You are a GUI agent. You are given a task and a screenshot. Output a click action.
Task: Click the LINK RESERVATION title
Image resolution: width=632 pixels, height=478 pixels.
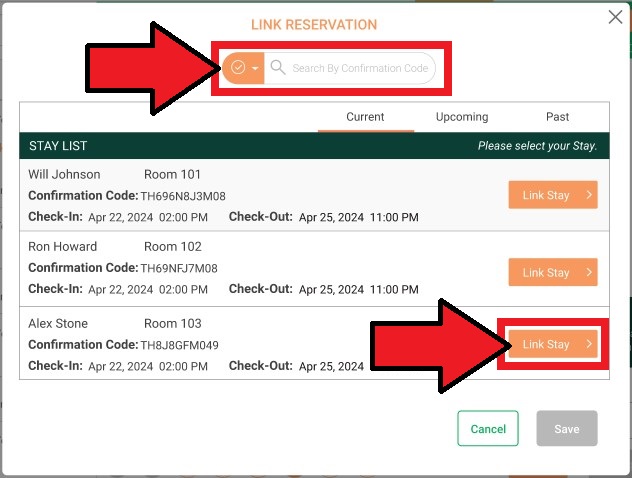[x=314, y=25]
